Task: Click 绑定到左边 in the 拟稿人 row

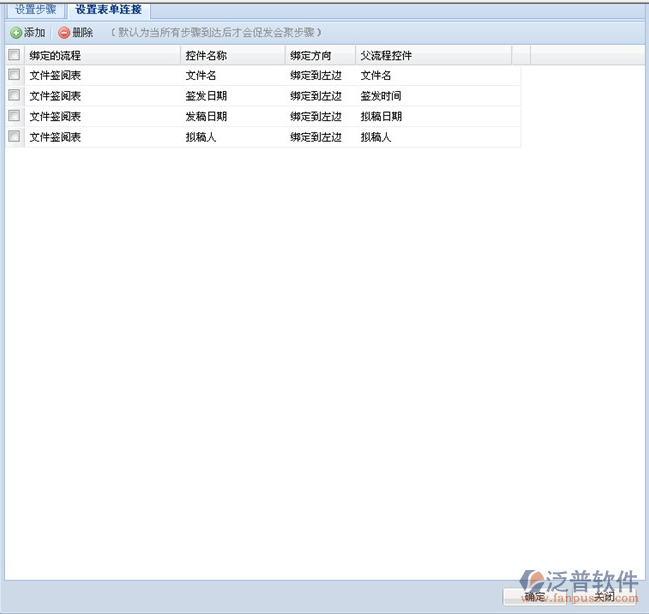Action: [316, 138]
